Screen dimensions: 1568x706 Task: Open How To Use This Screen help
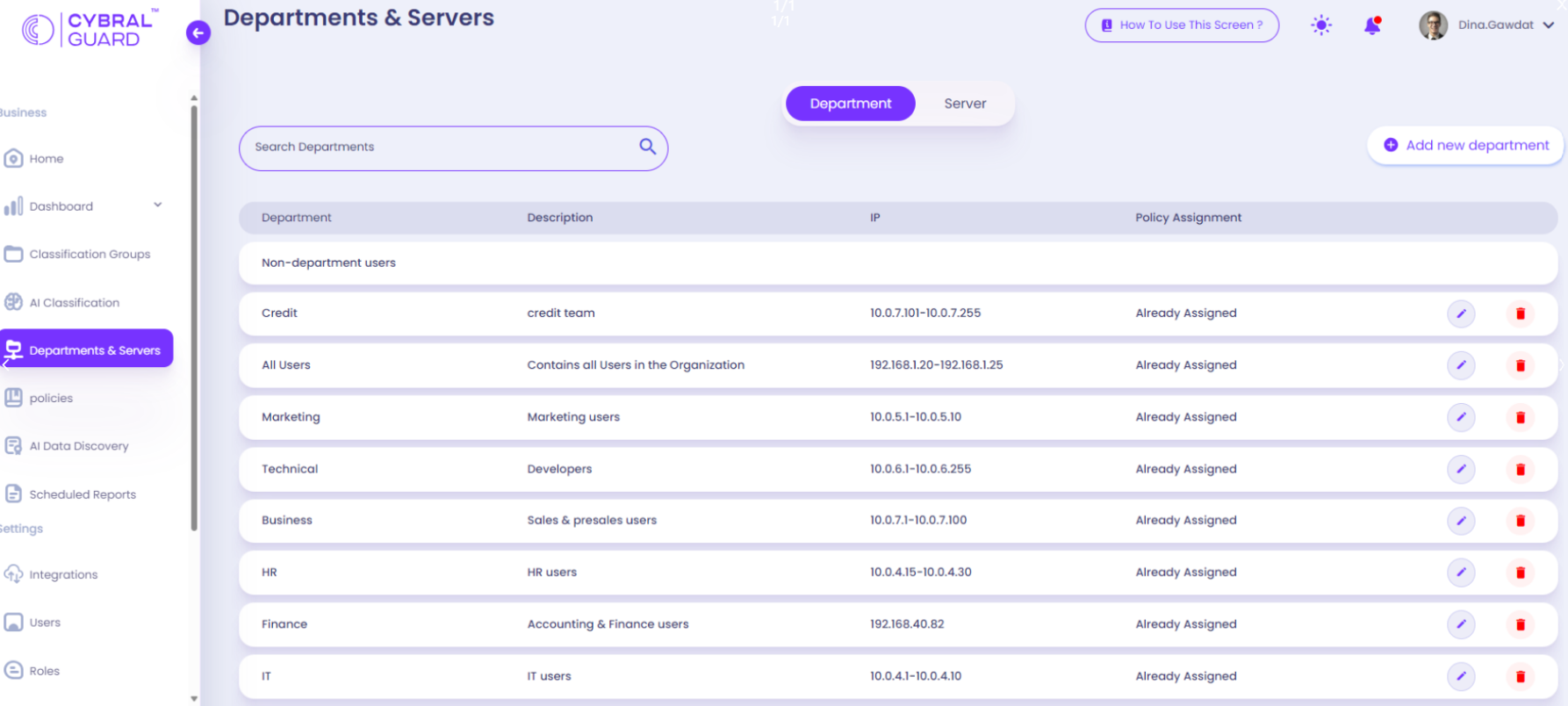(1181, 25)
